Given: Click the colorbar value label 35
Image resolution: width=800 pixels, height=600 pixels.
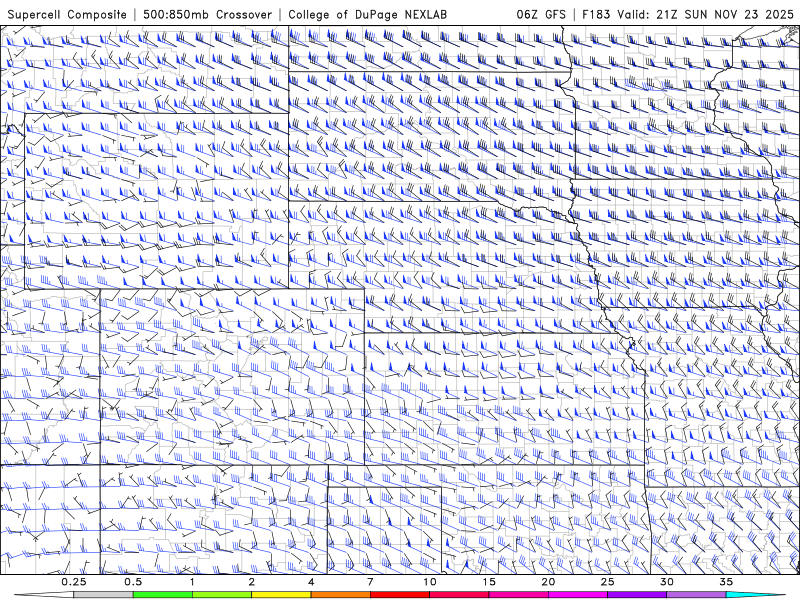Looking at the screenshot, I should [x=726, y=582].
